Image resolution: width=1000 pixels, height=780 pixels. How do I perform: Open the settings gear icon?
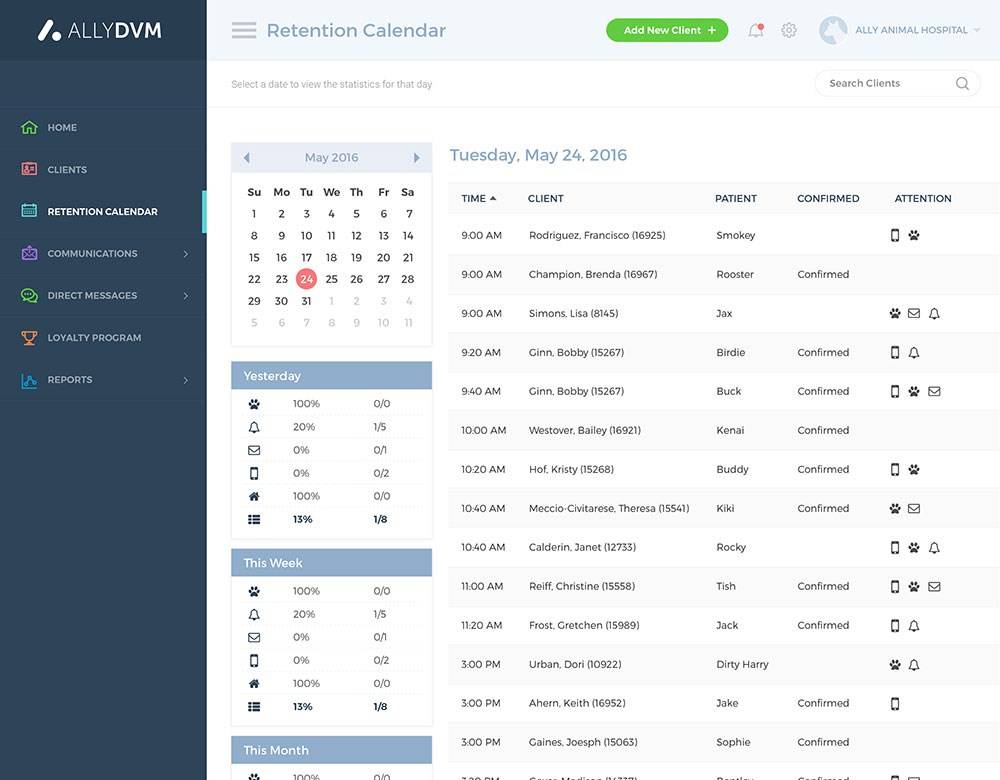click(788, 30)
